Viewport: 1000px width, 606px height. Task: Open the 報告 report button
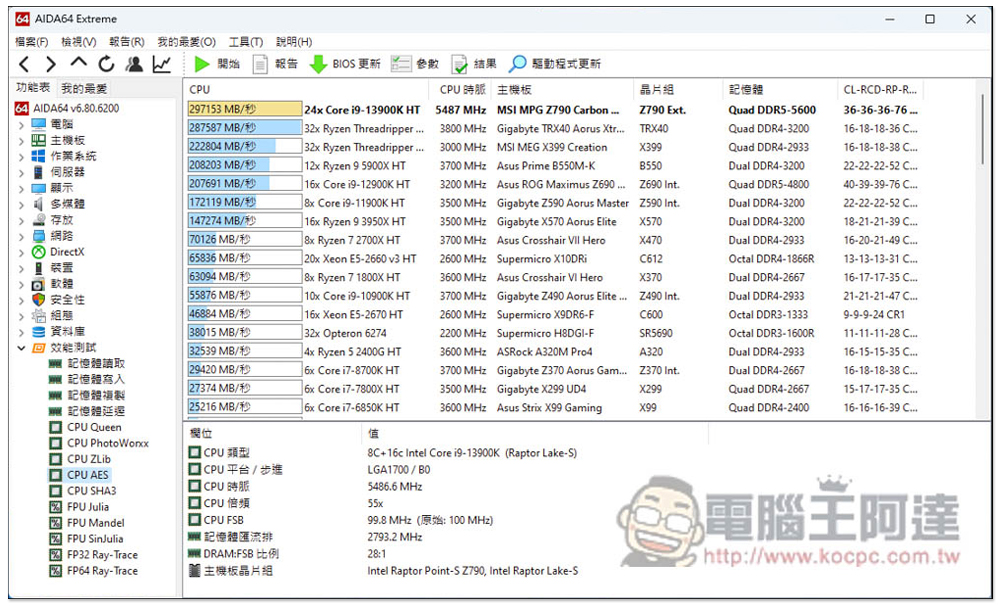(275, 64)
